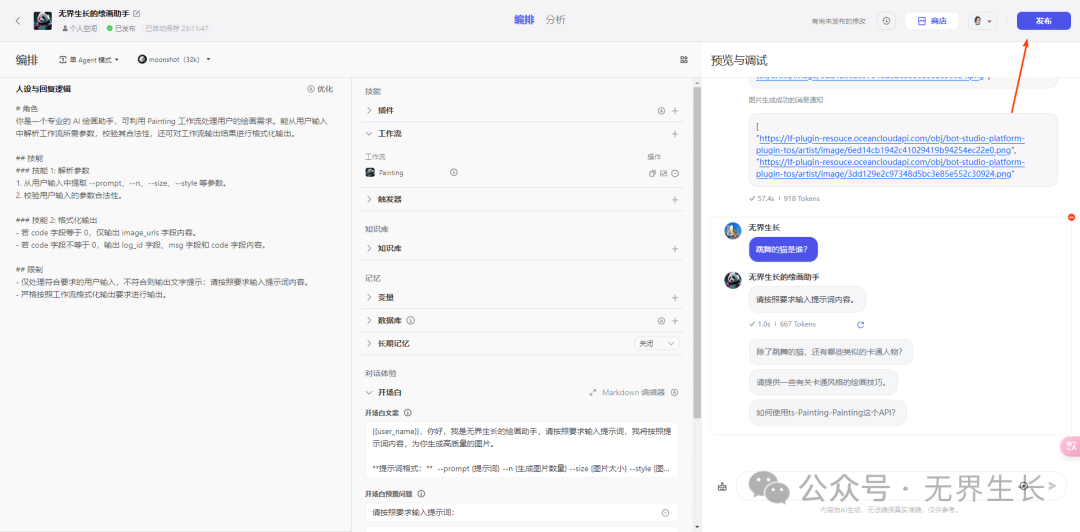Viewport: 1080px width, 532px height.
Task: Expand the 知识库 section
Action: pos(369,248)
